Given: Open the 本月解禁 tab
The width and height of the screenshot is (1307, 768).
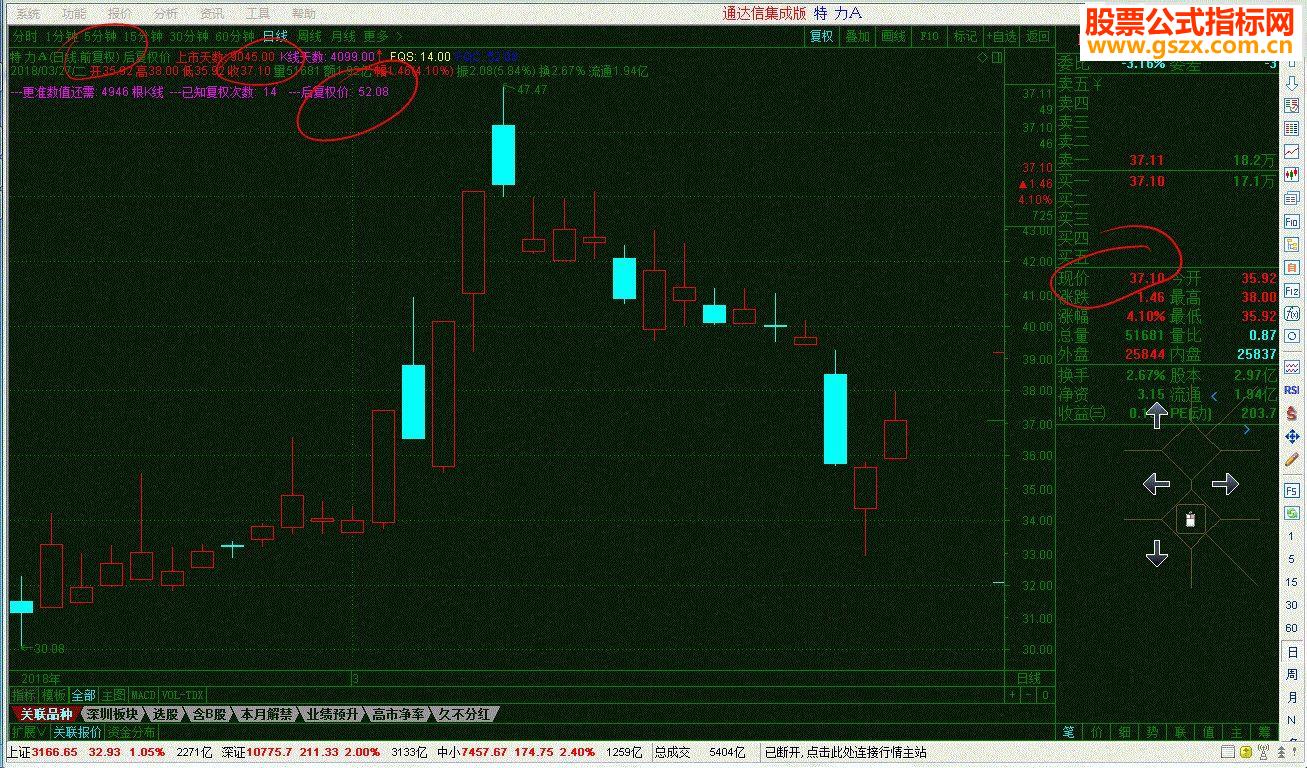Looking at the screenshot, I should coord(266,714).
